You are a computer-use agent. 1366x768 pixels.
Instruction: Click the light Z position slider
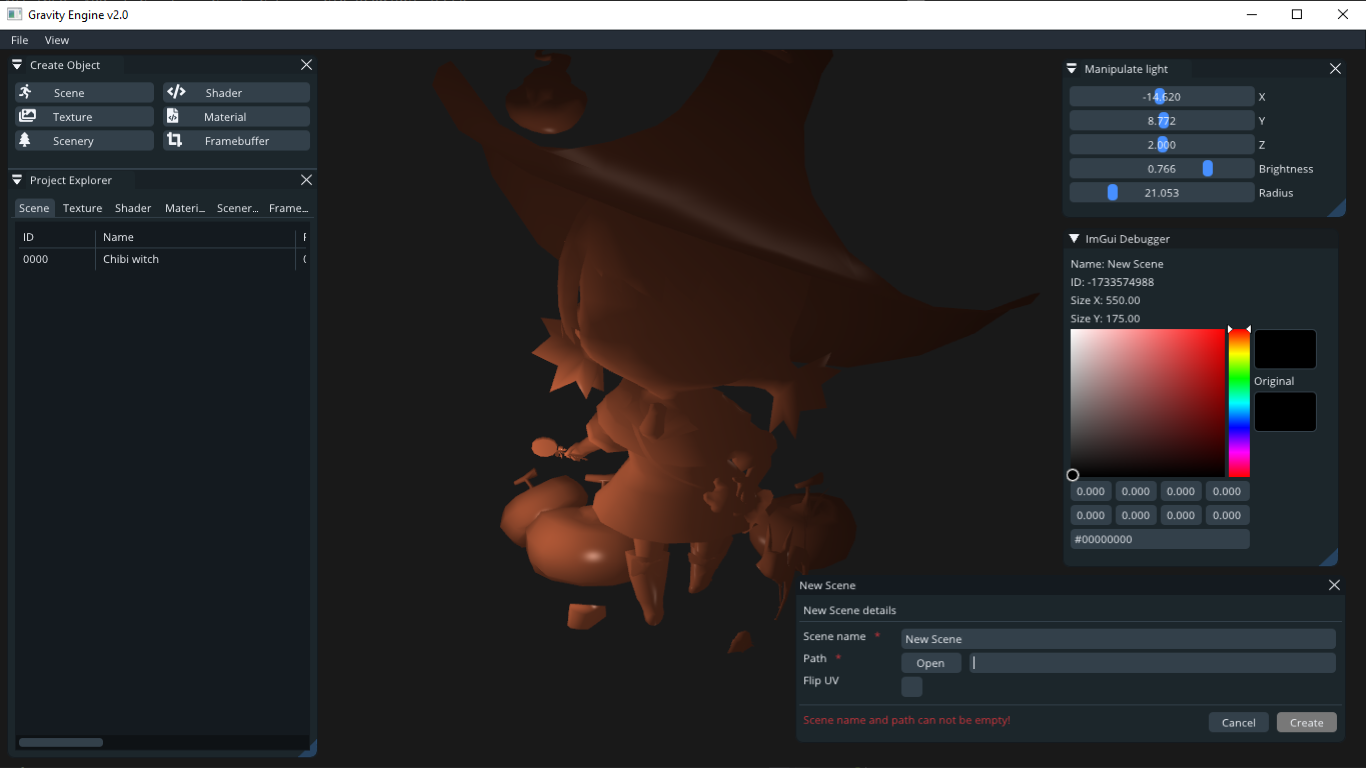[1161, 144]
